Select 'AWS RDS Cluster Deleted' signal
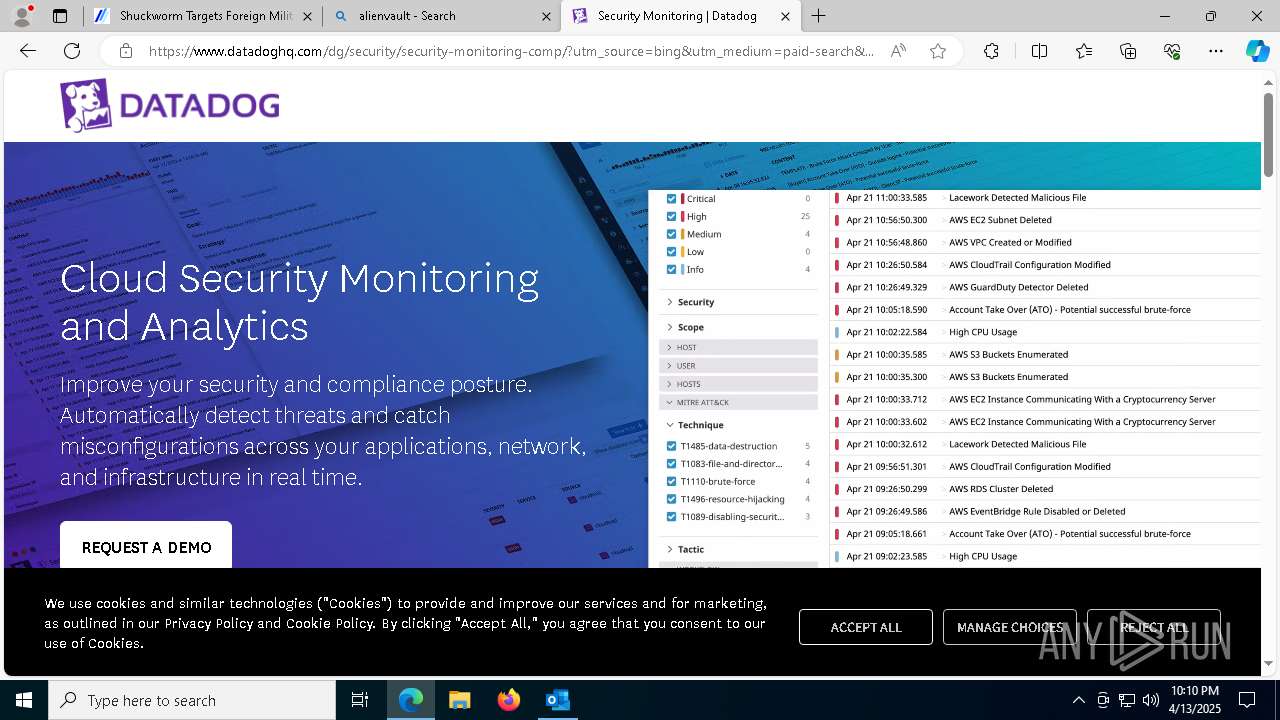The height and width of the screenshot is (720, 1280). pos(1045,489)
